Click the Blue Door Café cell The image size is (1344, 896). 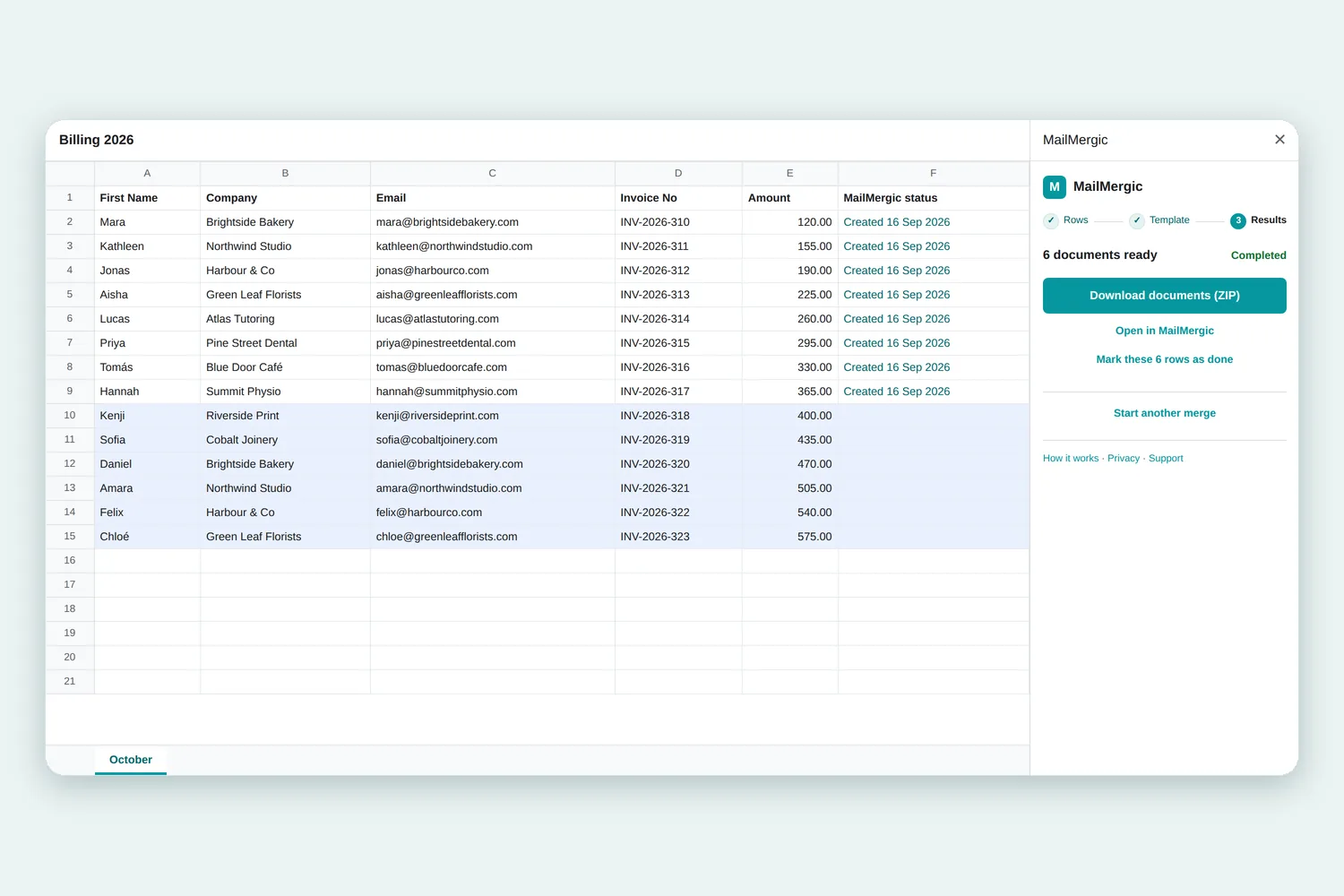(x=285, y=367)
